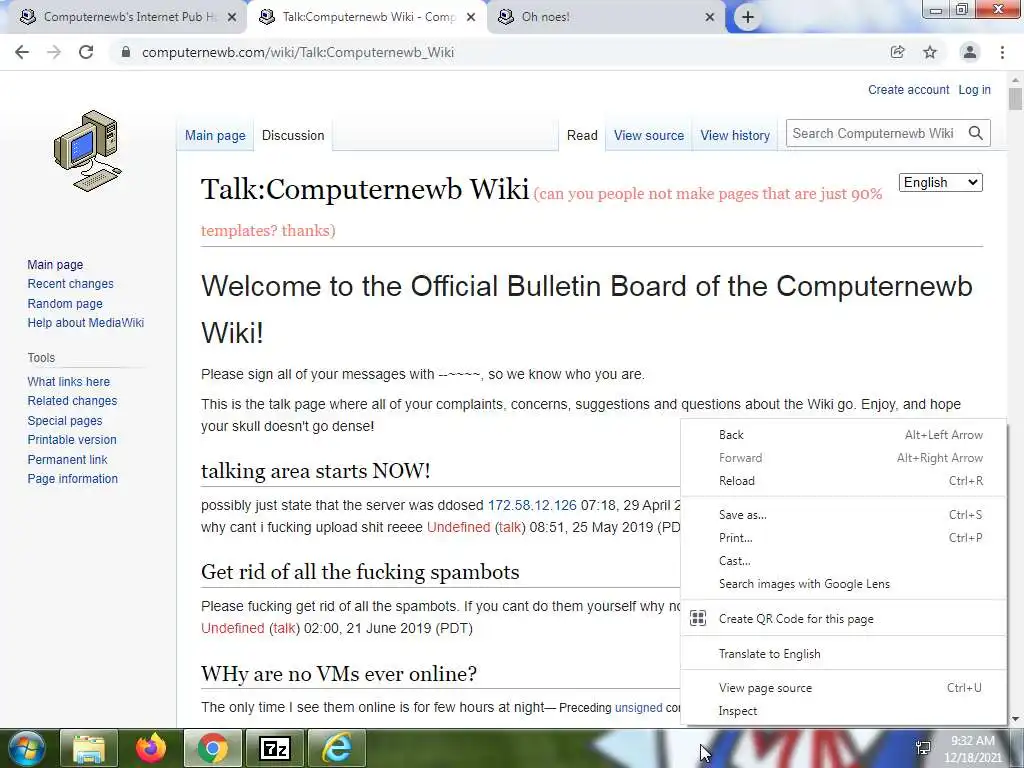Viewport: 1024px width, 768px height.
Task: Open 7-Zip from taskbar
Action: pos(274,748)
